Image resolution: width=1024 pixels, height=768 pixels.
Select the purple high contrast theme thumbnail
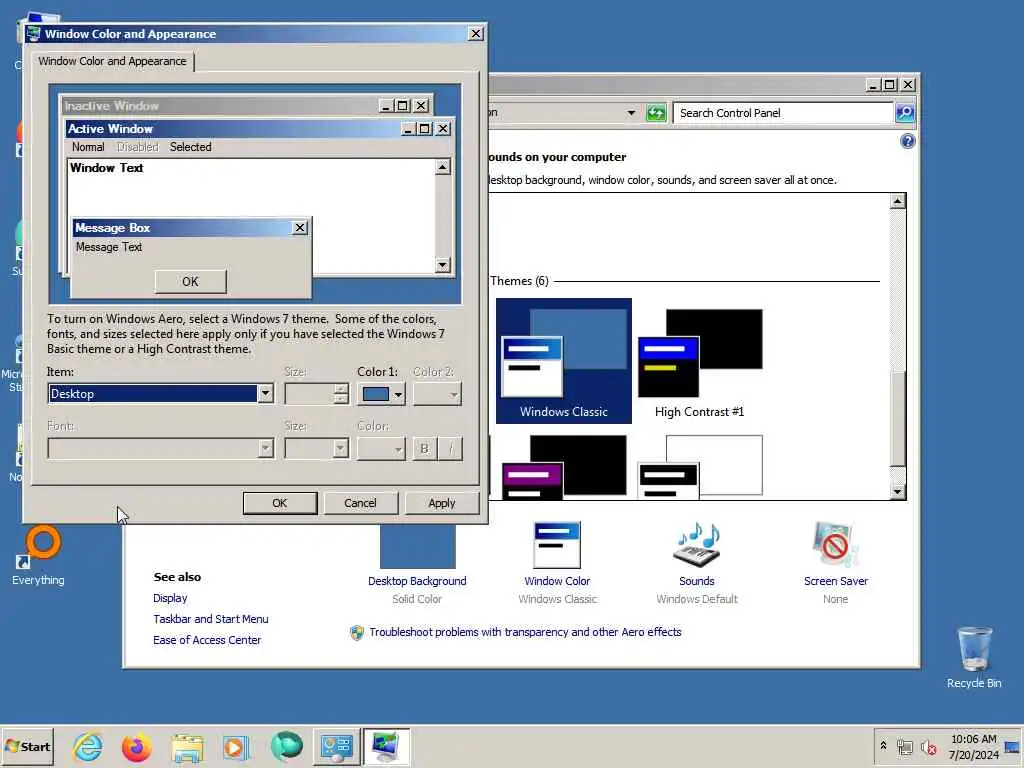coord(564,466)
